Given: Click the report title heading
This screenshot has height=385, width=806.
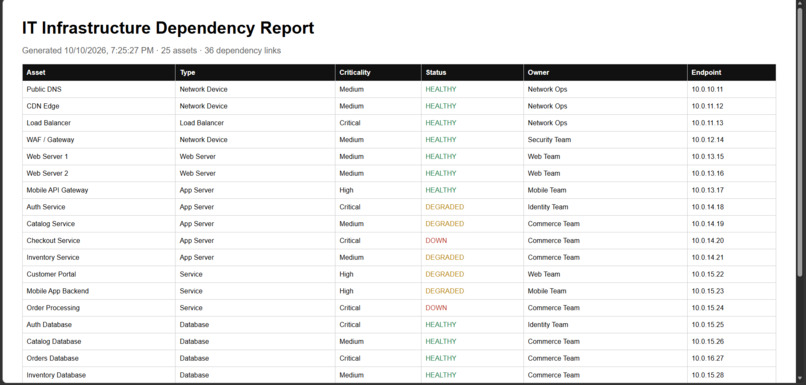Looking at the screenshot, I should coord(168,28).
